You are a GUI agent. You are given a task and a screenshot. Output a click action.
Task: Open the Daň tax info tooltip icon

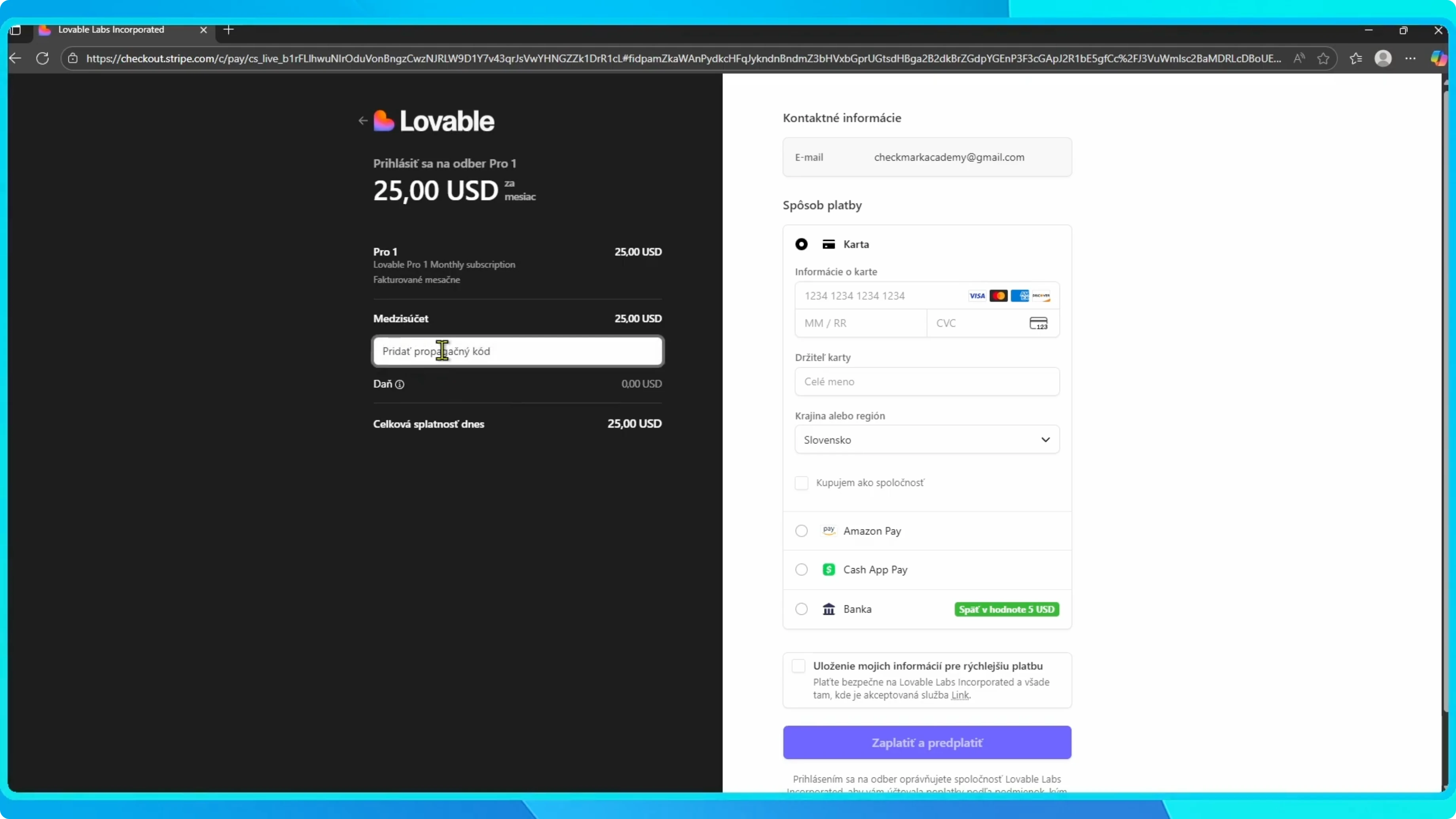[400, 384]
